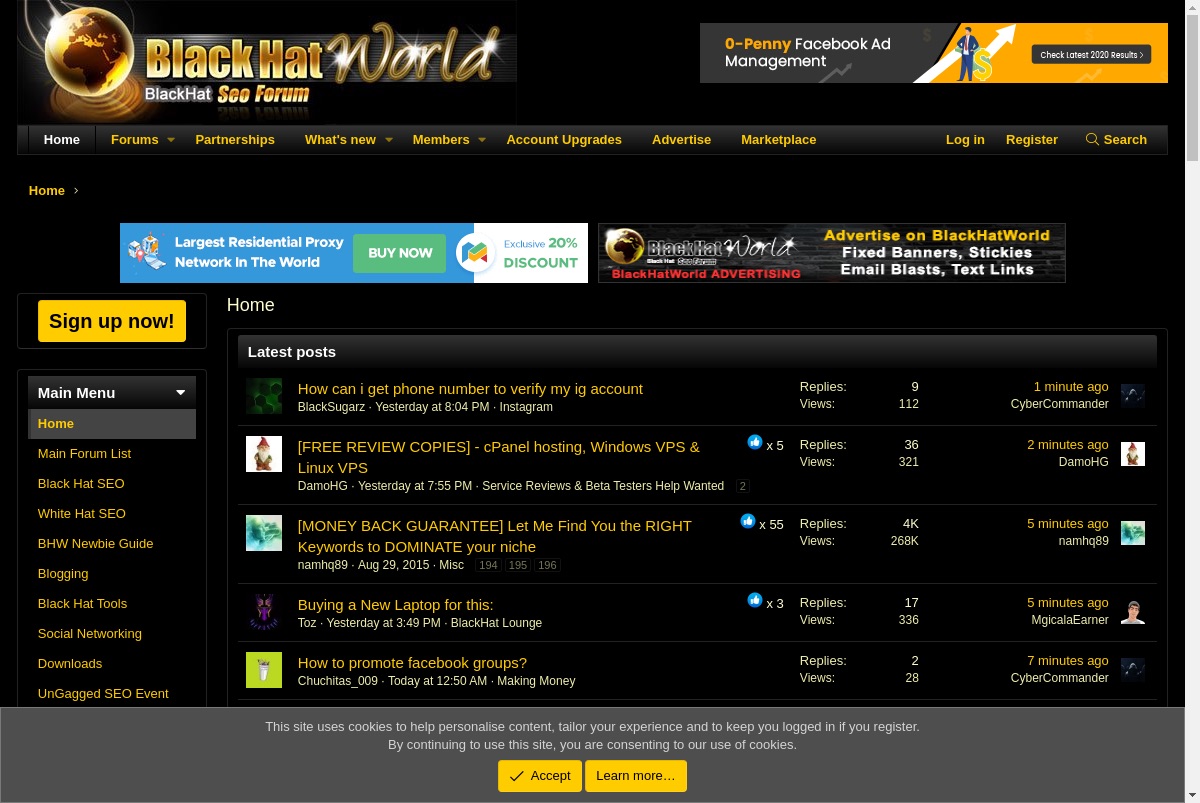Open Buying a New Laptop thread
The image size is (1200, 803).
tap(395, 605)
